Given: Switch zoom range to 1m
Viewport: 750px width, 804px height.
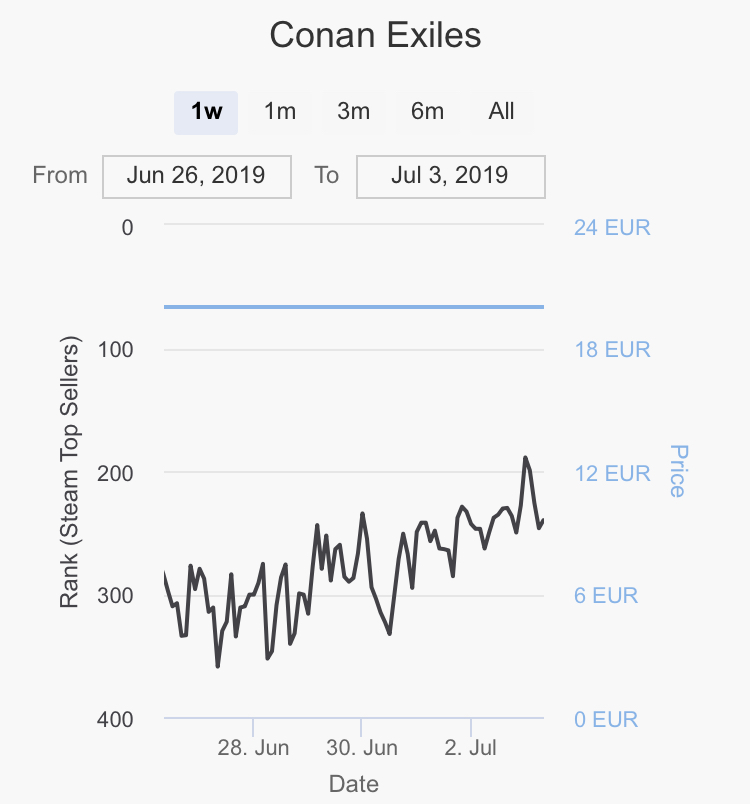Looking at the screenshot, I should [280, 112].
